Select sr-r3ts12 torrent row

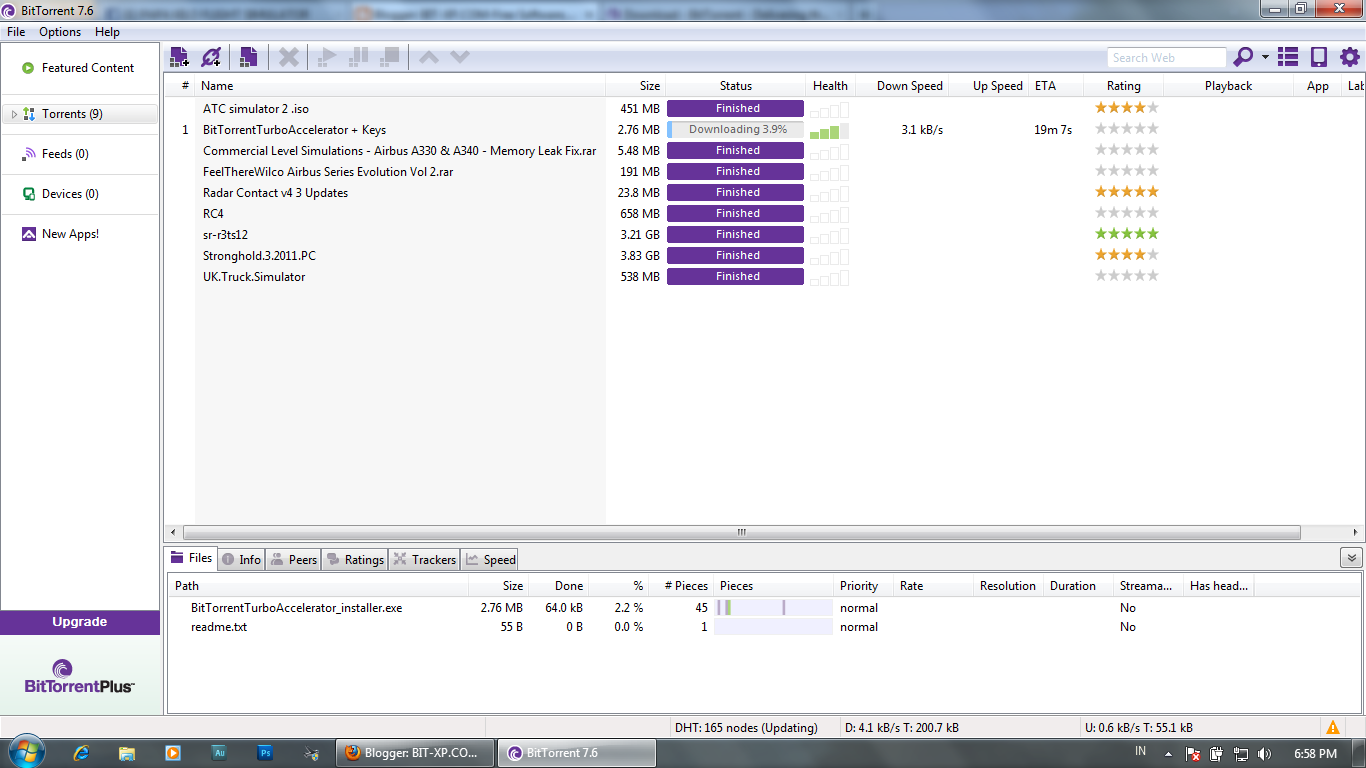[225, 235]
